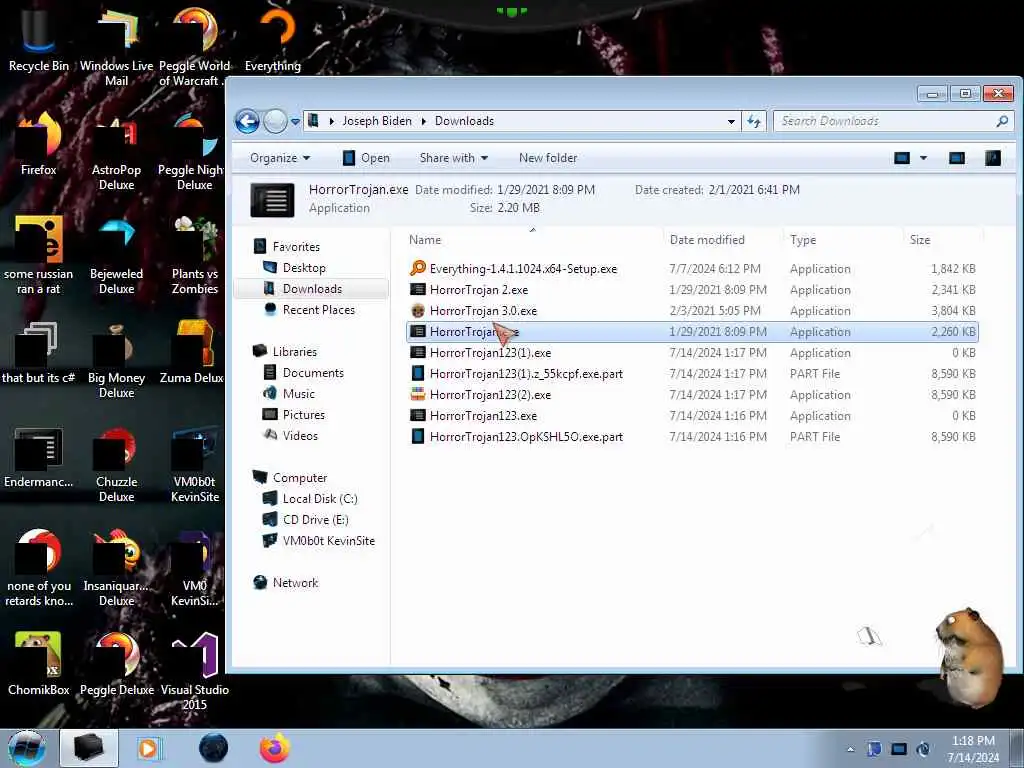Expand the view options dropdown arrow

click(923, 158)
